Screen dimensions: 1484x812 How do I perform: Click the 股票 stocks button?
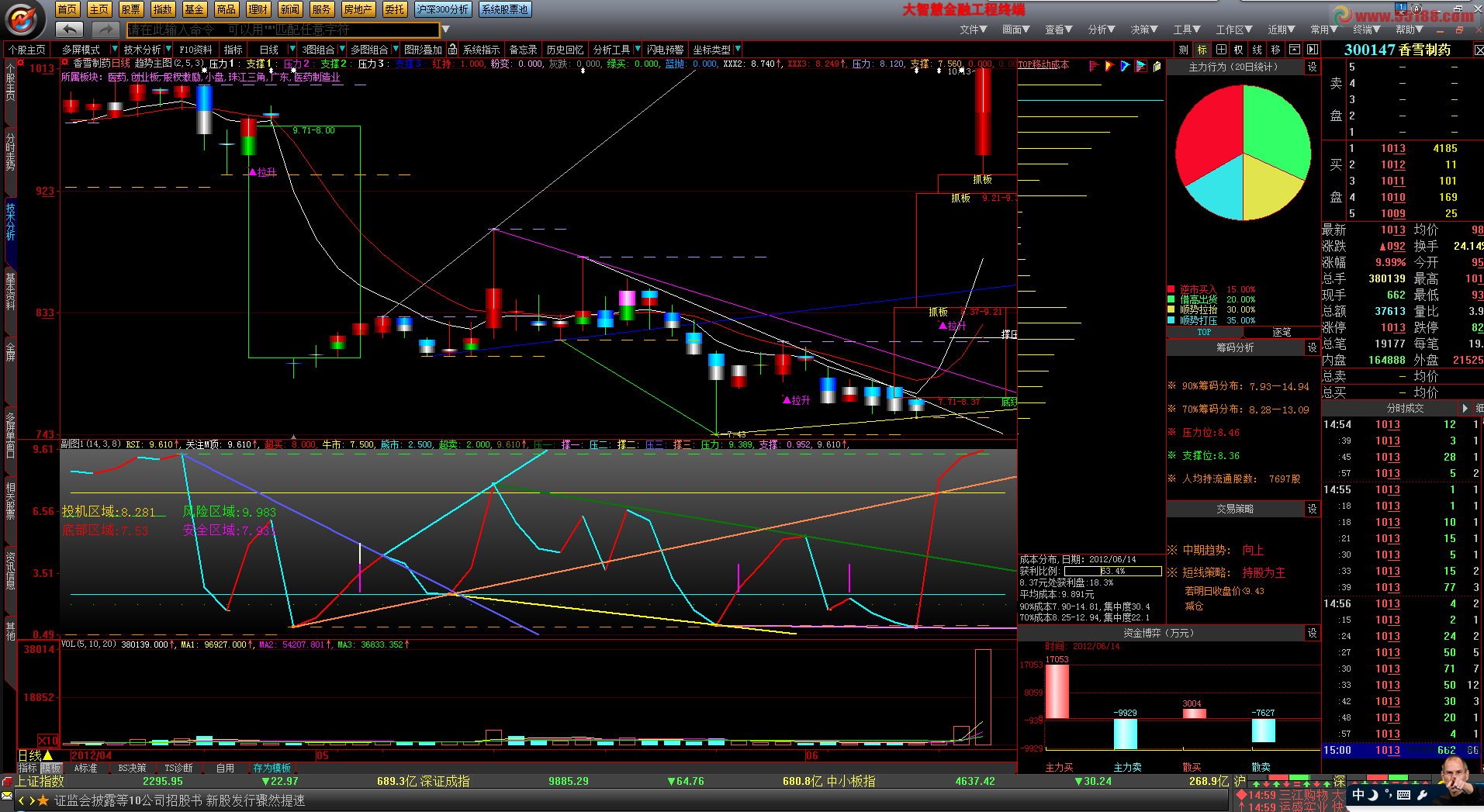[131, 9]
